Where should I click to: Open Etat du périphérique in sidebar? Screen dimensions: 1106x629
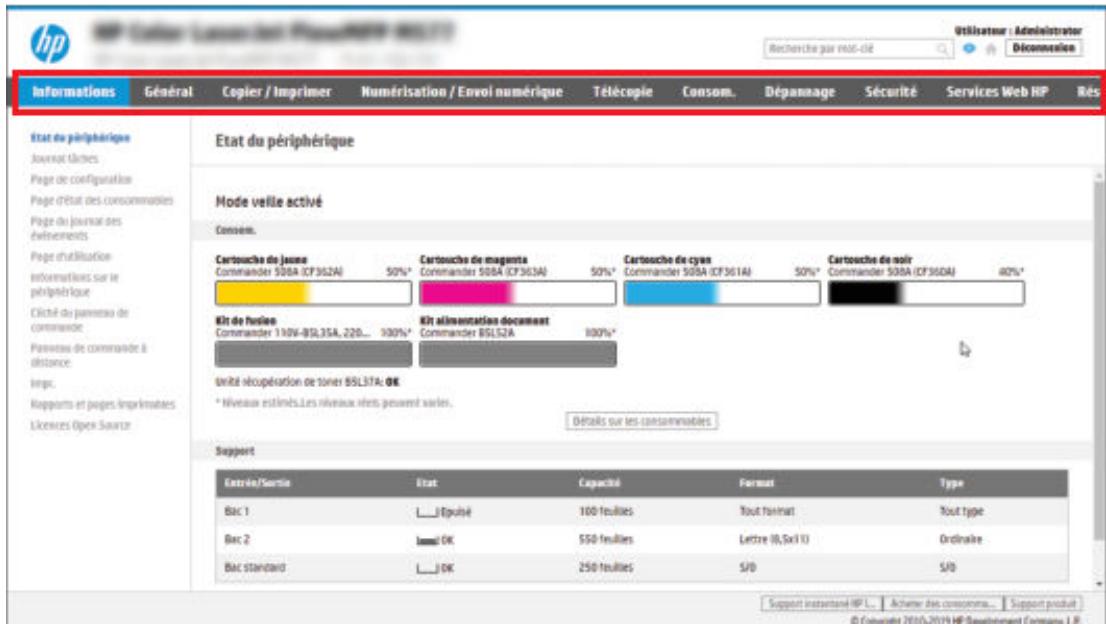[80, 138]
